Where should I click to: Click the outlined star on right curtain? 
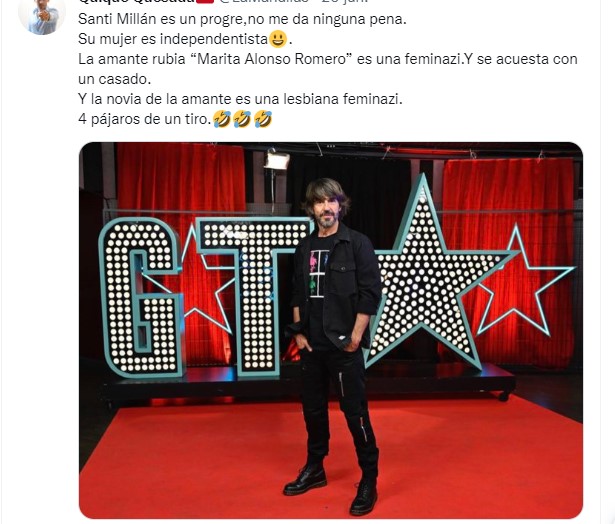[522, 280]
